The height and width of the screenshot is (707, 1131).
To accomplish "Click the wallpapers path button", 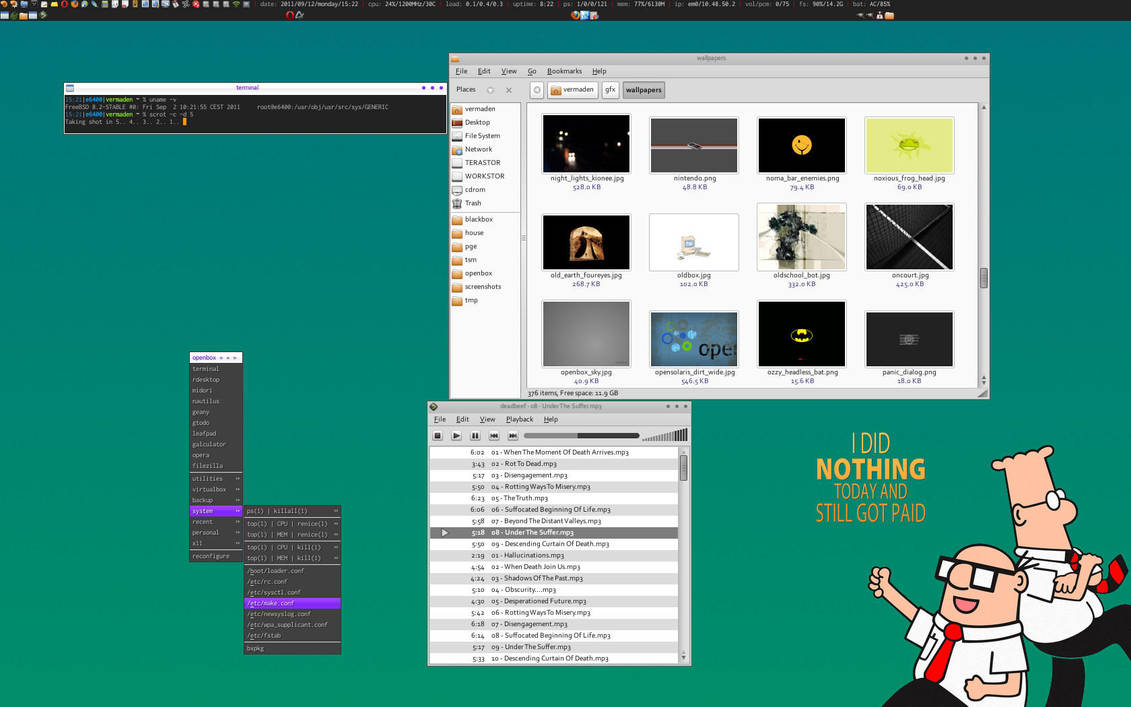I will click(x=643, y=90).
